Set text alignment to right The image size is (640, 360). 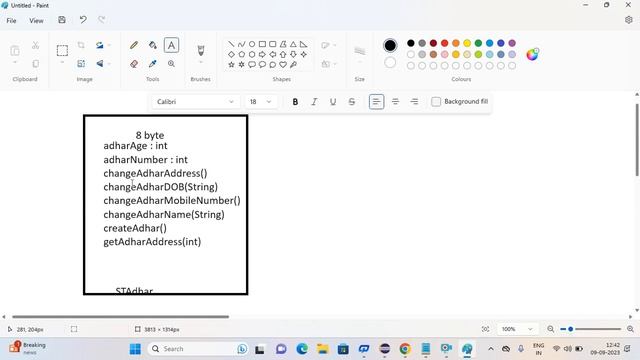click(x=414, y=102)
